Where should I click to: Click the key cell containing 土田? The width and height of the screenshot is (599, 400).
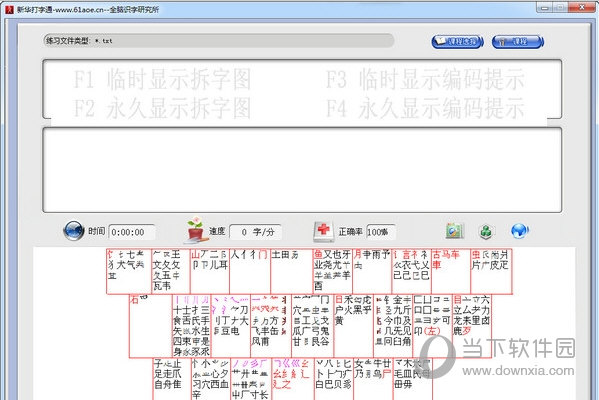(x=291, y=272)
